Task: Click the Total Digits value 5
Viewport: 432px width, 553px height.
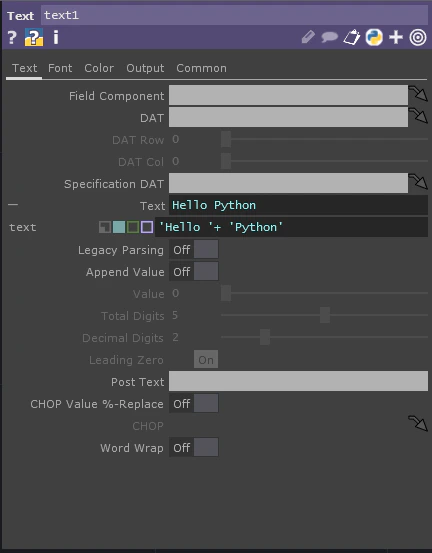Action: tap(175, 315)
